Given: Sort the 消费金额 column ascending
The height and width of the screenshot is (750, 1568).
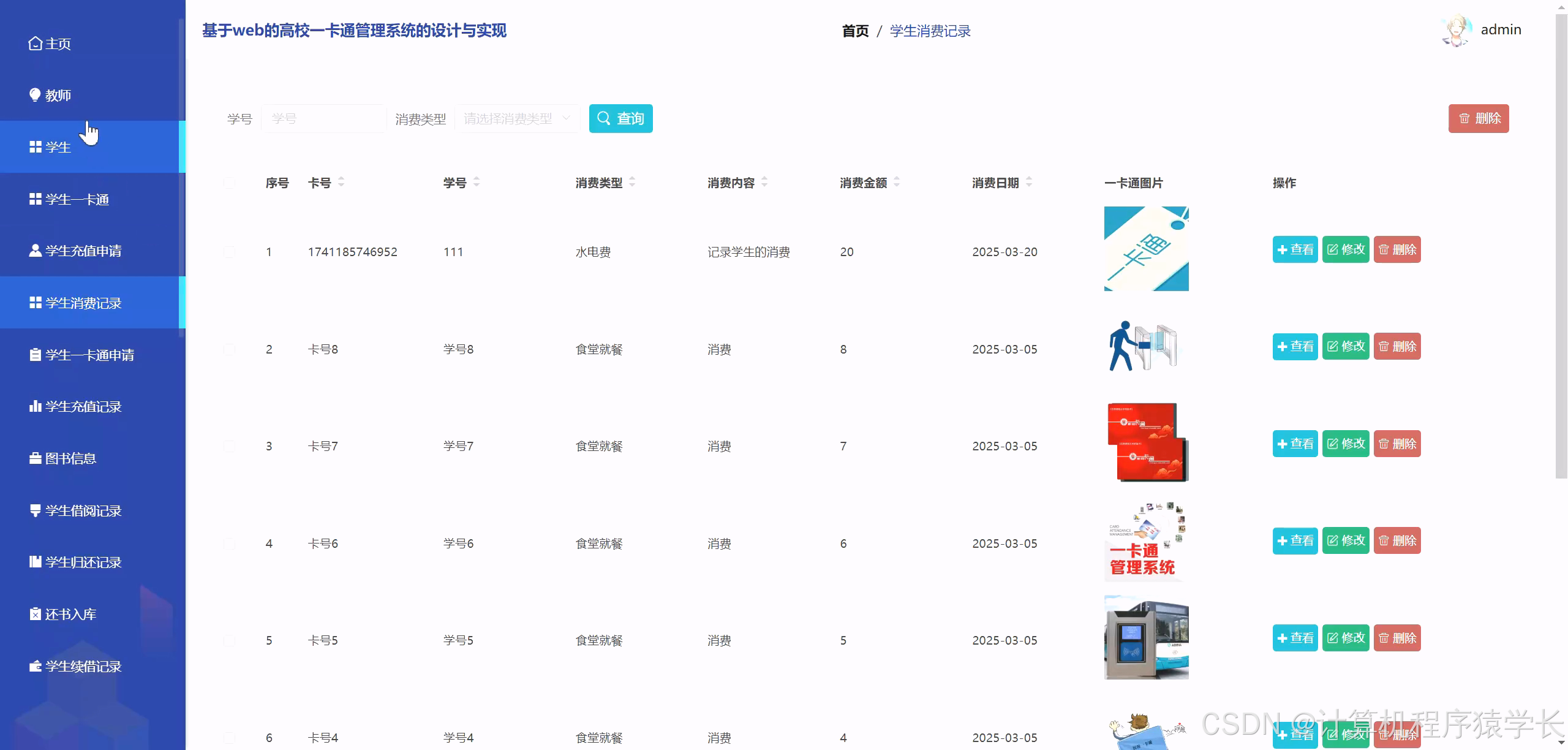Looking at the screenshot, I should pyautogui.click(x=896, y=178).
